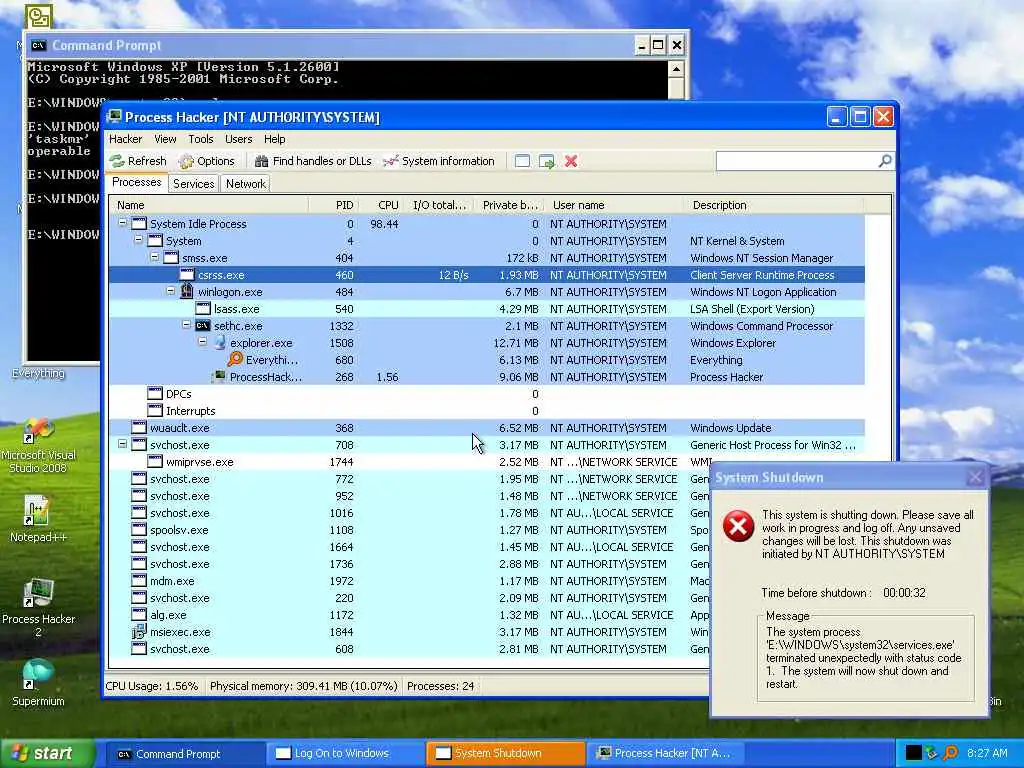Viewport: 1024px width, 768px height.
Task: Open the Help menu
Action: tap(274, 139)
